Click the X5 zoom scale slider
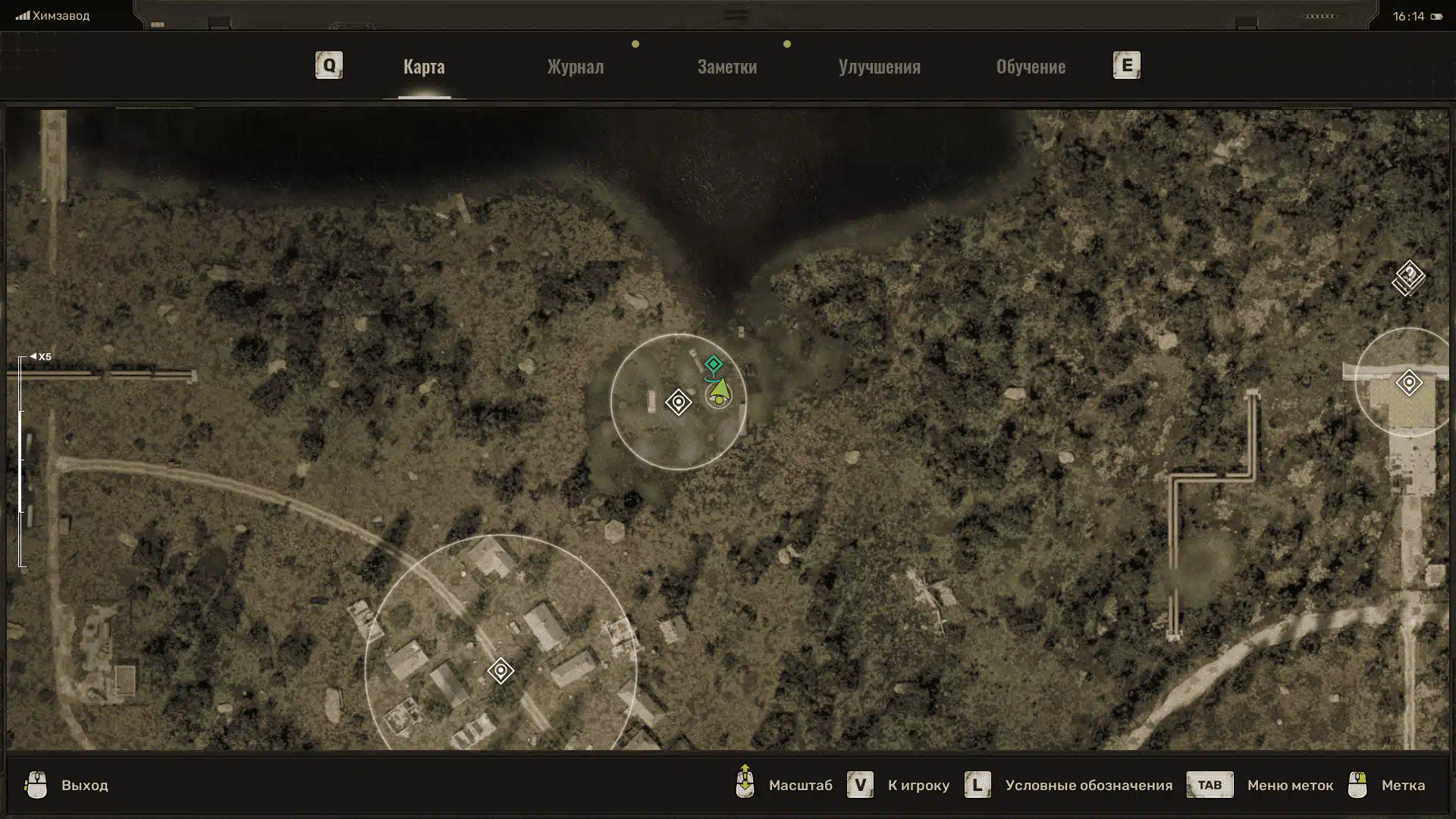 pos(22,460)
